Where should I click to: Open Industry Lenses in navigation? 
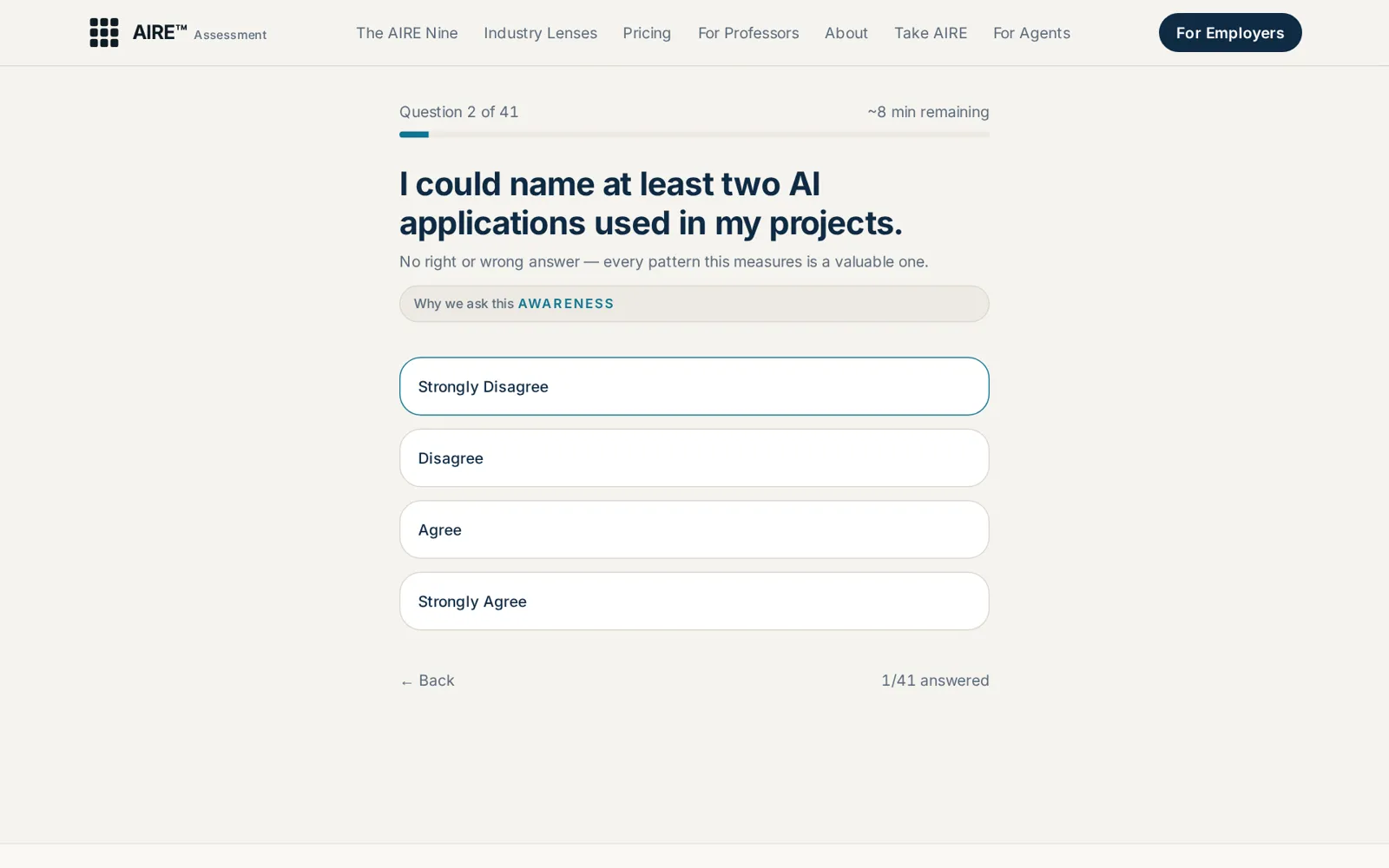[540, 33]
